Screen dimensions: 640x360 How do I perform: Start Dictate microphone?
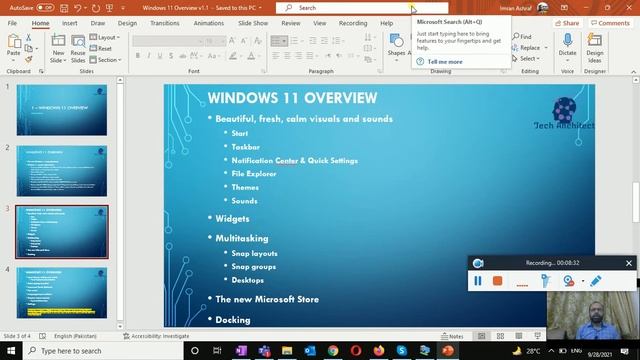[567, 46]
